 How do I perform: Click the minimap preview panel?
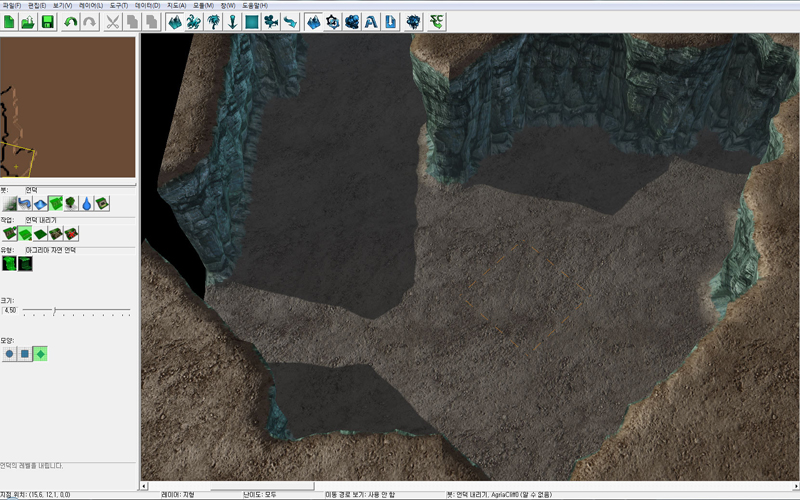(x=68, y=107)
